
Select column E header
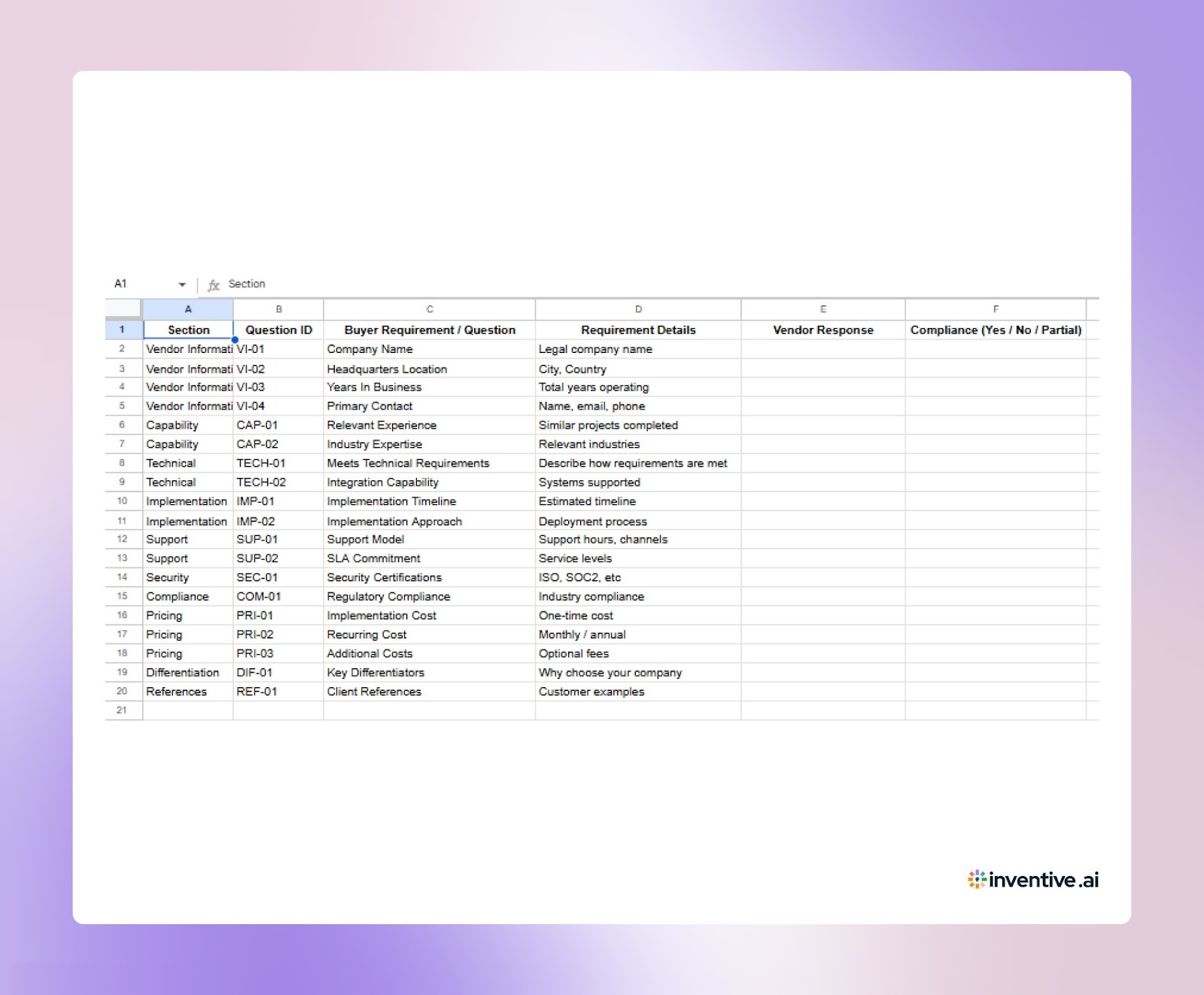click(822, 309)
